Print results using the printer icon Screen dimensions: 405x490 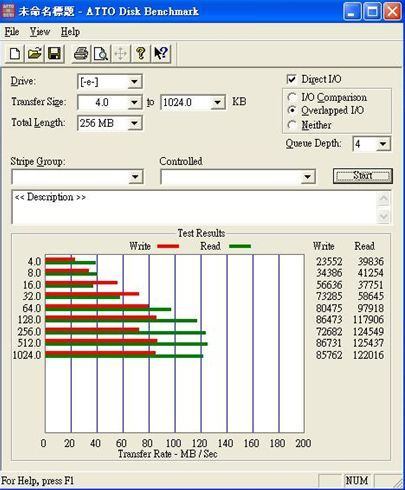click(x=81, y=54)
